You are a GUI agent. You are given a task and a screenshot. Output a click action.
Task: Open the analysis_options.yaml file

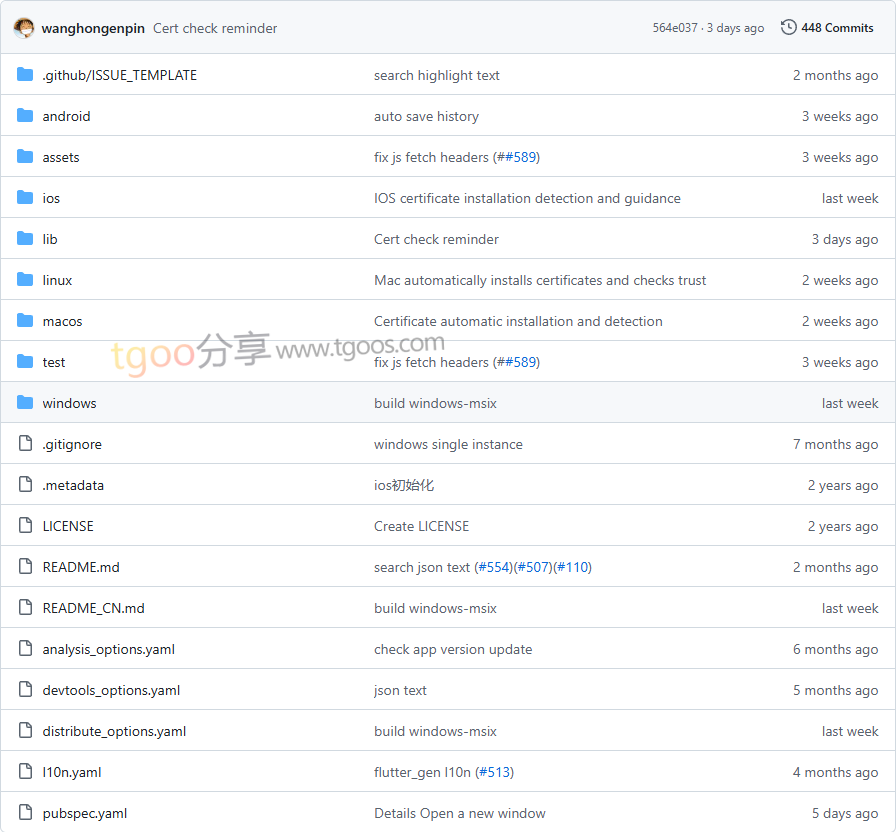point(108,649)
